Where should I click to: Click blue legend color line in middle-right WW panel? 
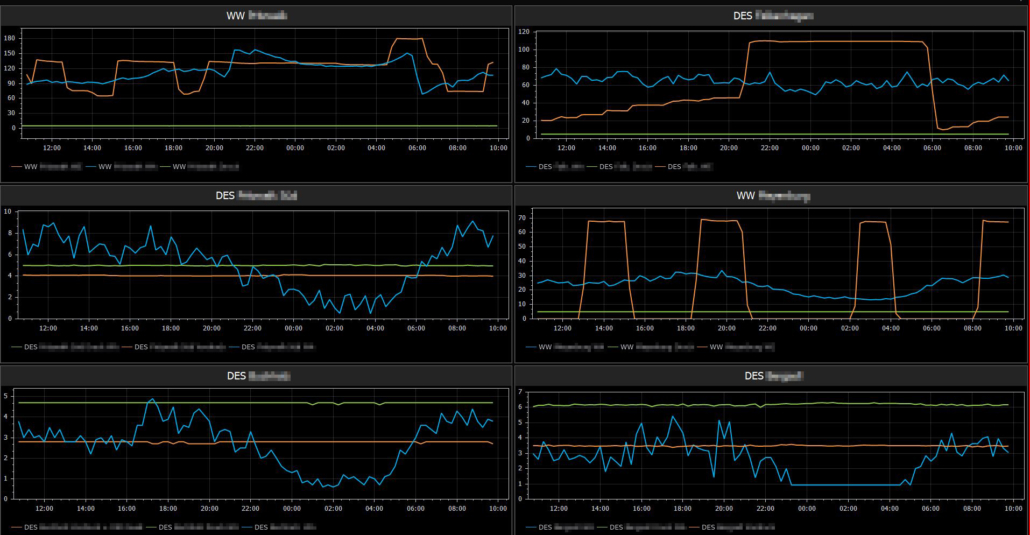(531, 346)
